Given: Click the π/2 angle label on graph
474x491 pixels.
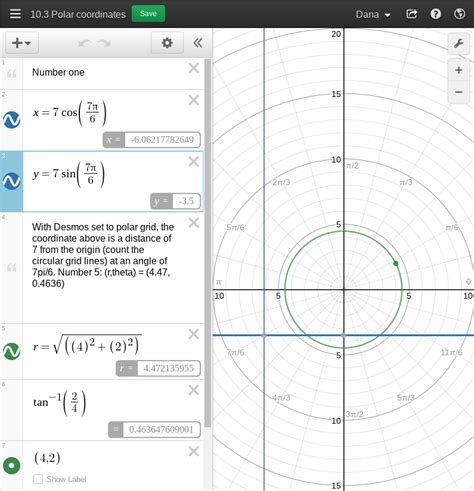Looking at the screenshot, I should pos(352,166).
